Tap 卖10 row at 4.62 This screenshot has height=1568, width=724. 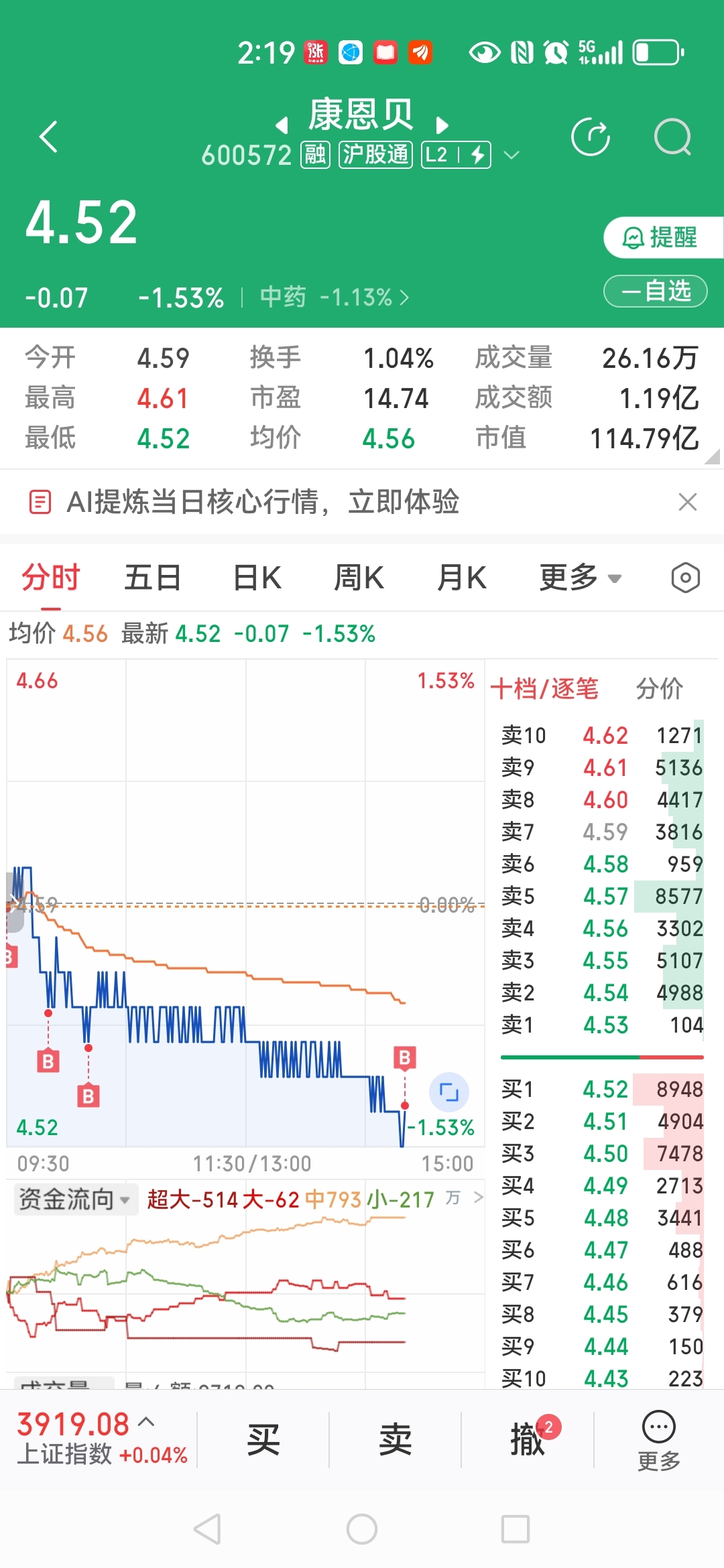coord(602,735)
